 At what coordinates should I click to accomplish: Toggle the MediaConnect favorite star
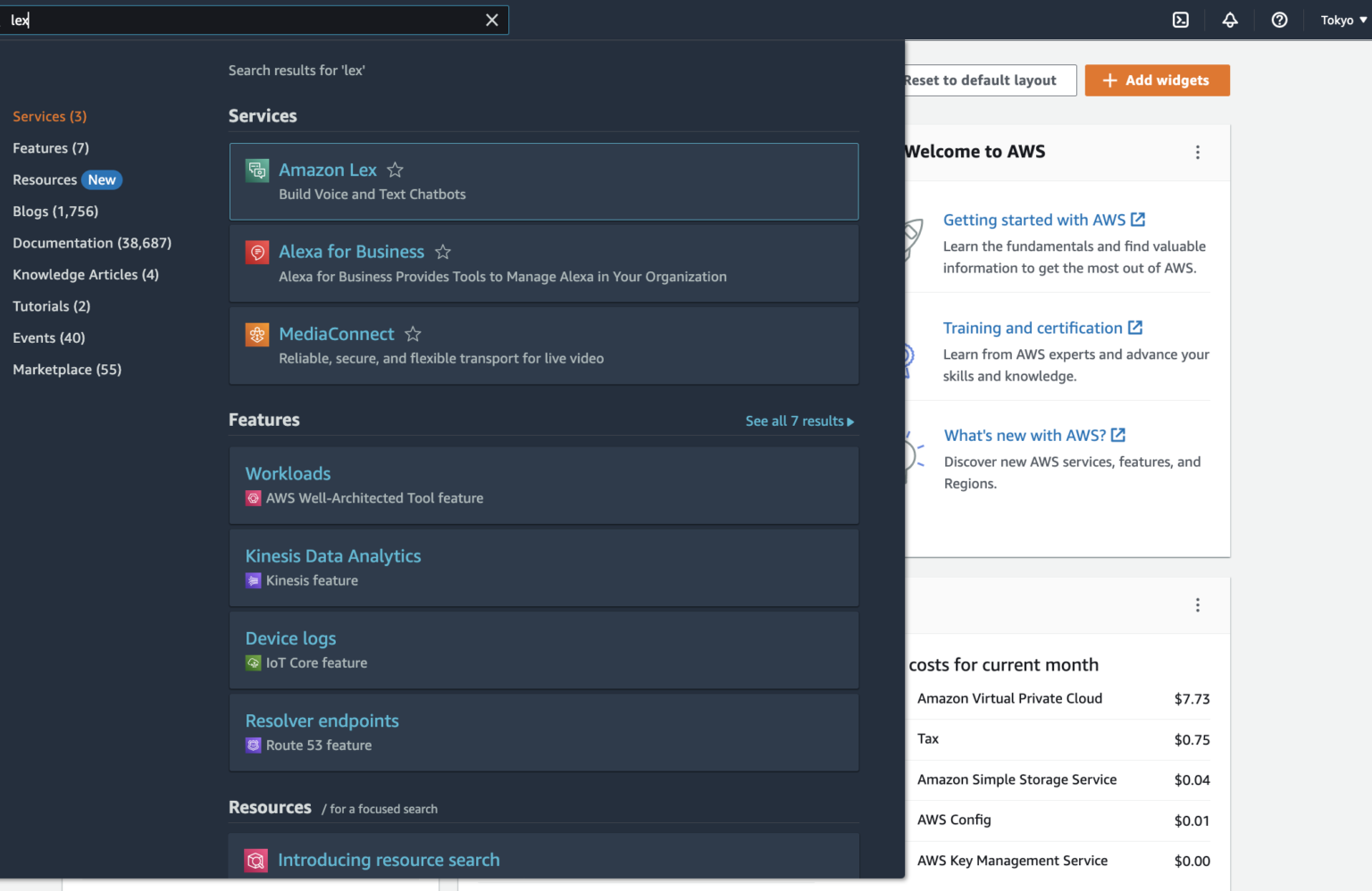(412, 334)
